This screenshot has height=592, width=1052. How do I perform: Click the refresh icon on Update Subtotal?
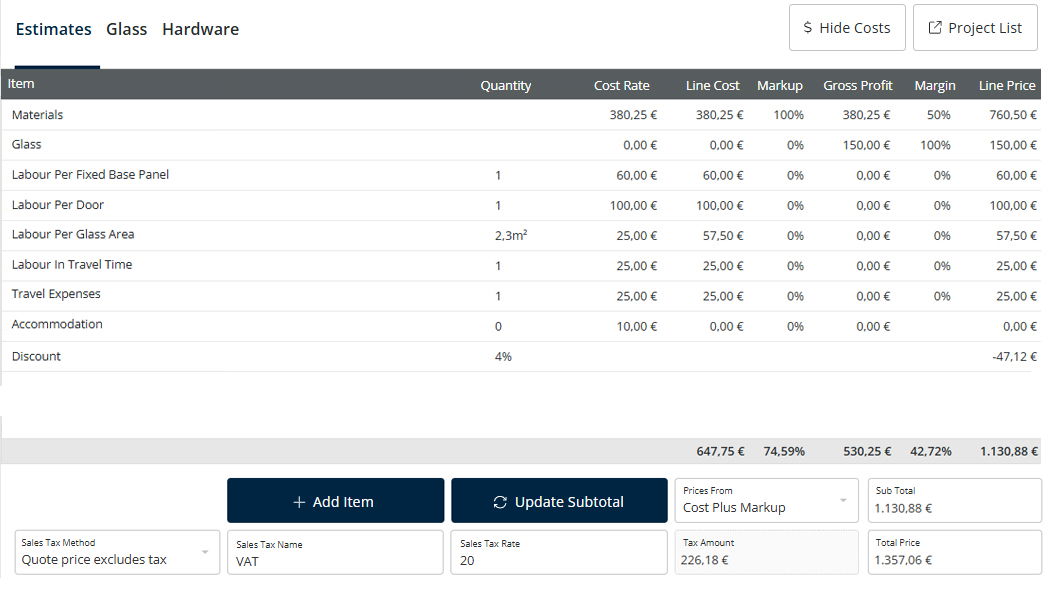[500, 502]
